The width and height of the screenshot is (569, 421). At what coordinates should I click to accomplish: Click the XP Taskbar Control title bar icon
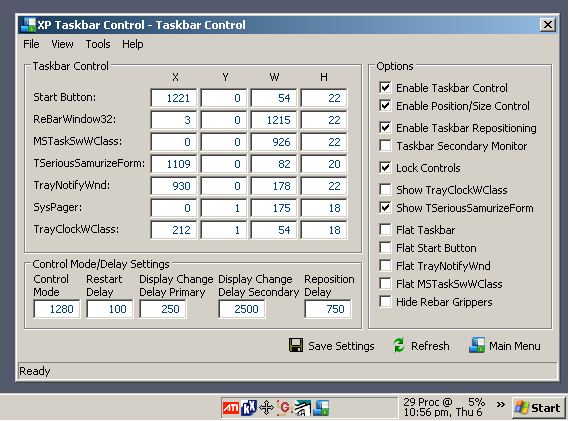(28, 25)
